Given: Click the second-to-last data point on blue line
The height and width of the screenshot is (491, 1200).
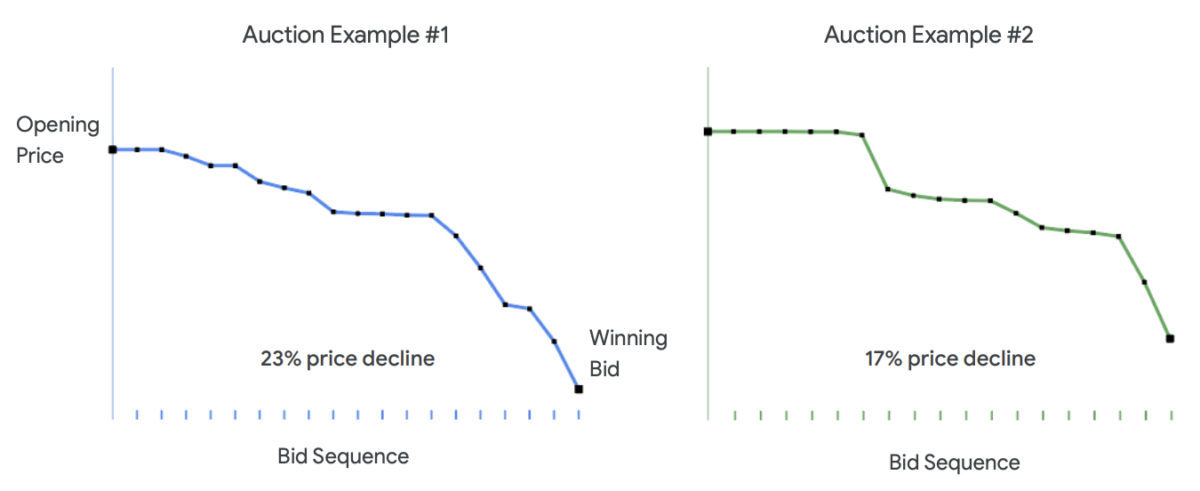Looking at the screenshot, I should click(554, 342).
